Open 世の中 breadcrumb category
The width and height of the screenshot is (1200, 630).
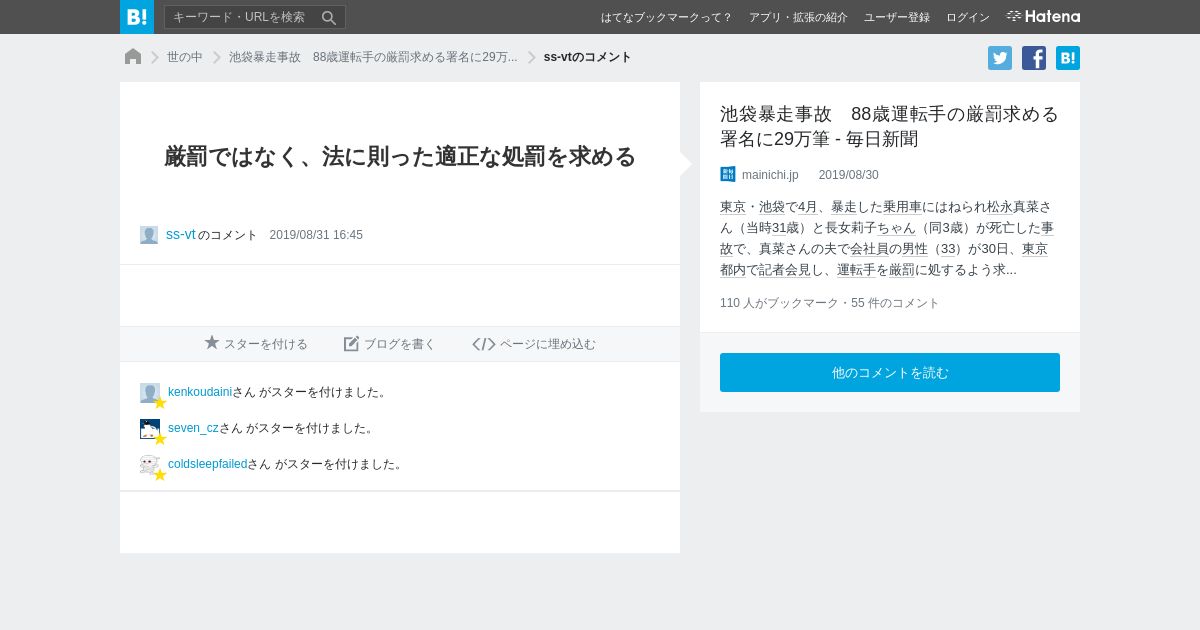[x=185, y=57]
